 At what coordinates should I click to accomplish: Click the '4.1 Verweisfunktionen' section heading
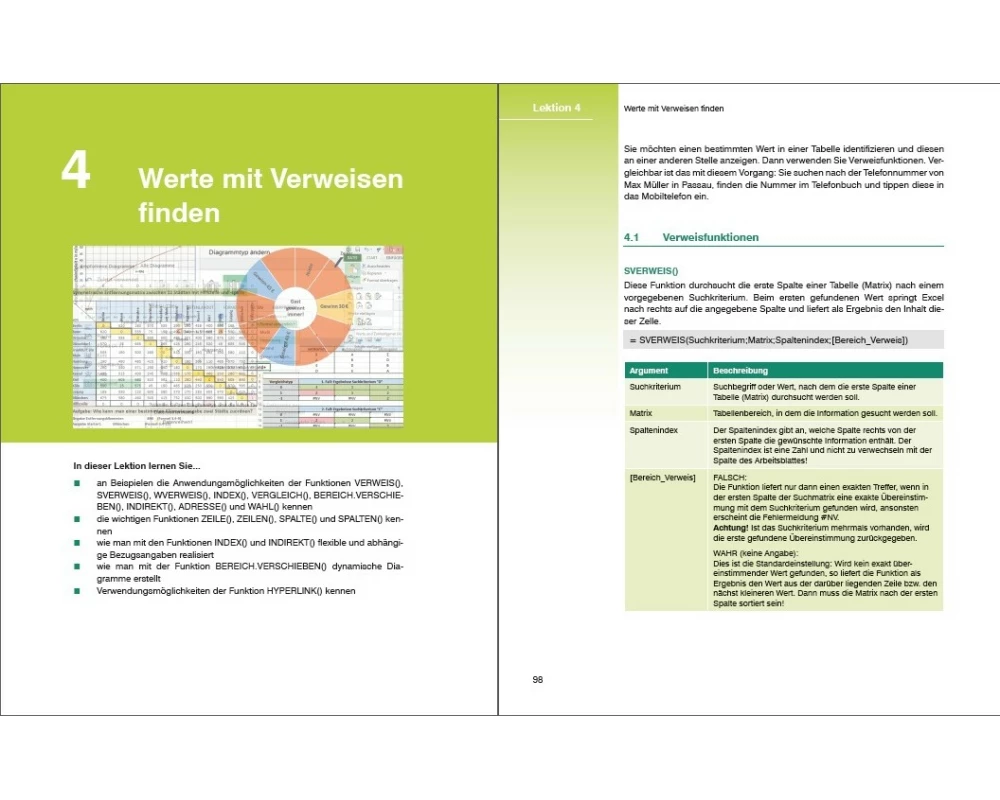coord(690,237)
